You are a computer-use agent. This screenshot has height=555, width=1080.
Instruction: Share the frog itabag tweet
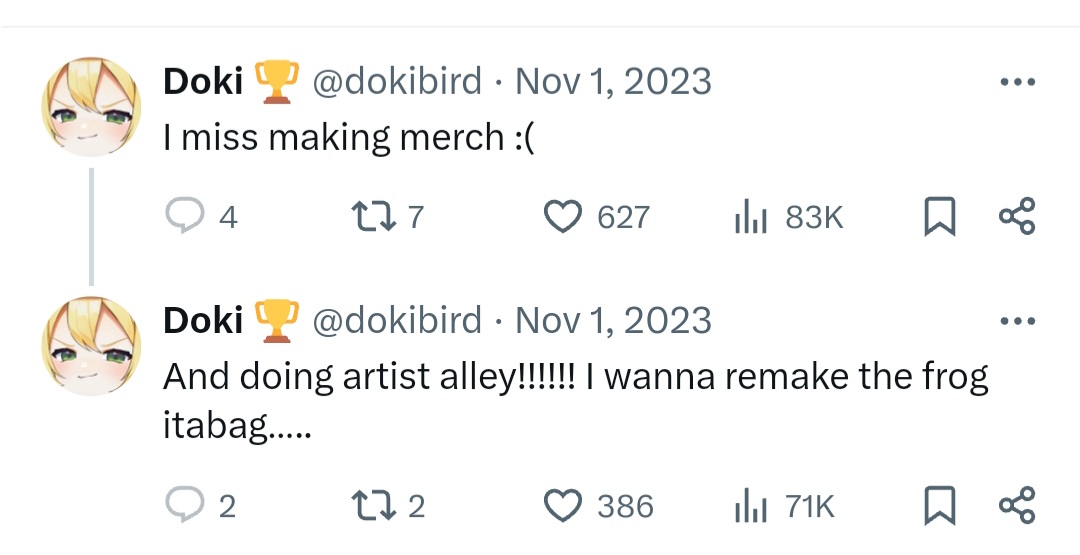coord(1018,506)
